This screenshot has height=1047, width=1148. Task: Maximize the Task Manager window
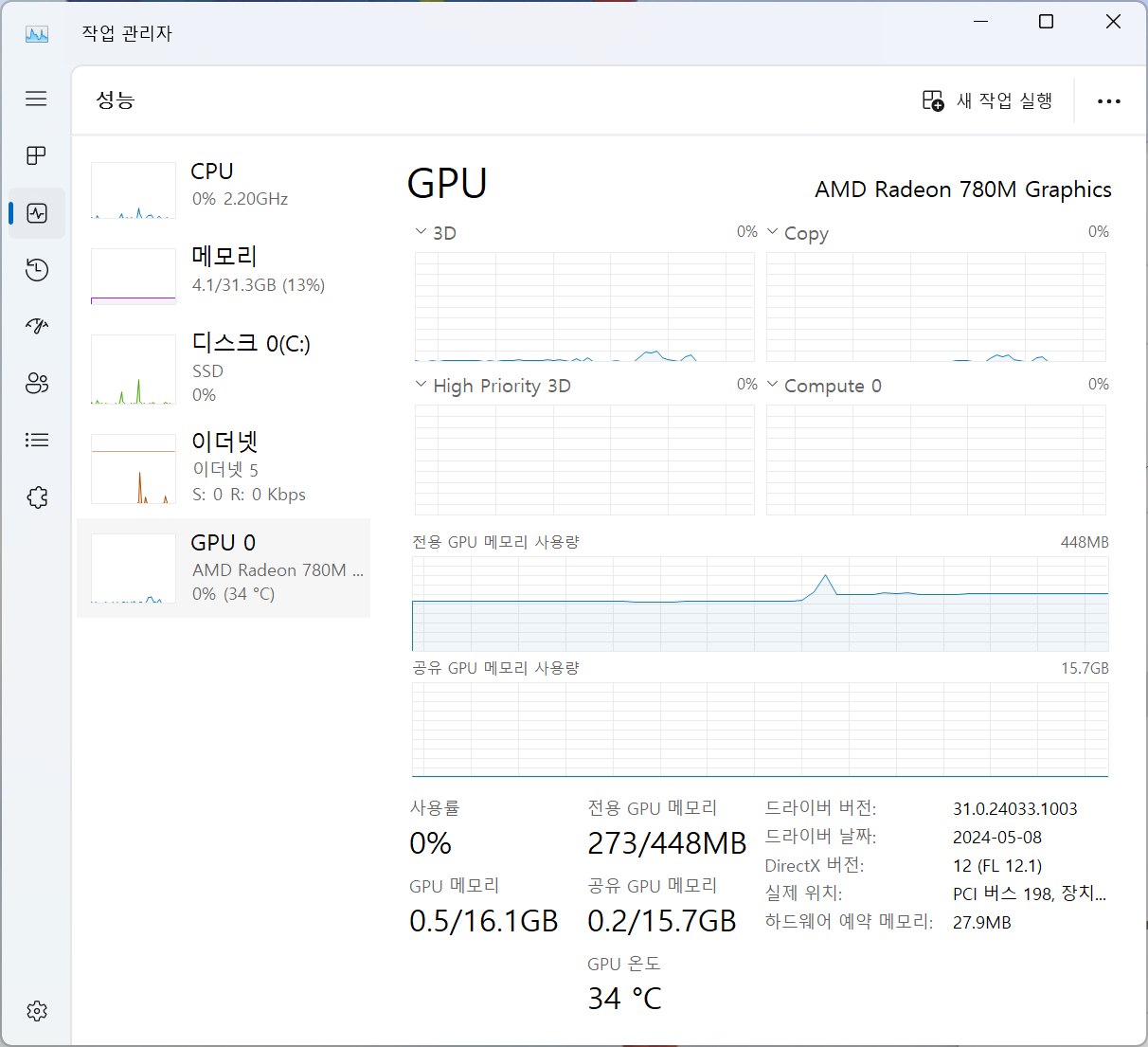tap(1047, 22)
